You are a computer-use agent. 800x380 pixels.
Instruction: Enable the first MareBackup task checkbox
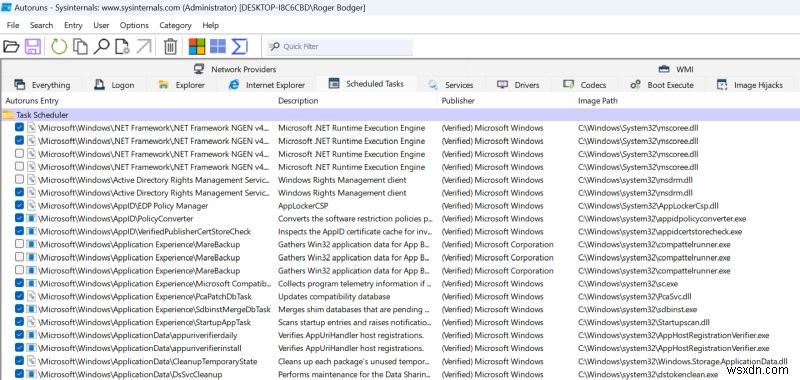19,244
